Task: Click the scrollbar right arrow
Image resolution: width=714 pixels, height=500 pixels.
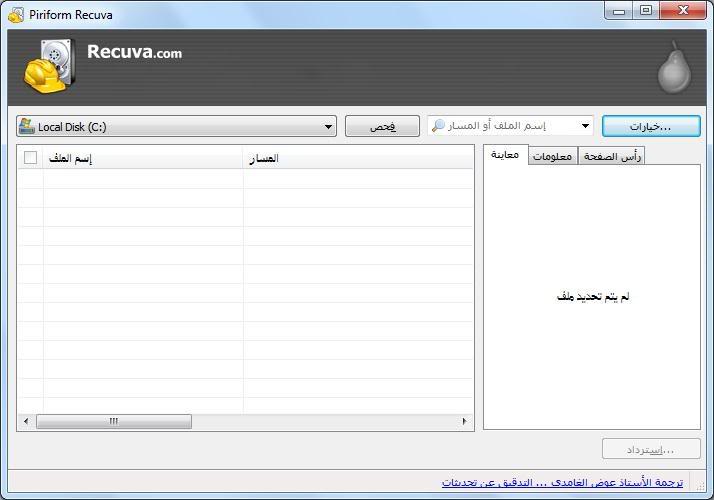Action: (464, 421)
